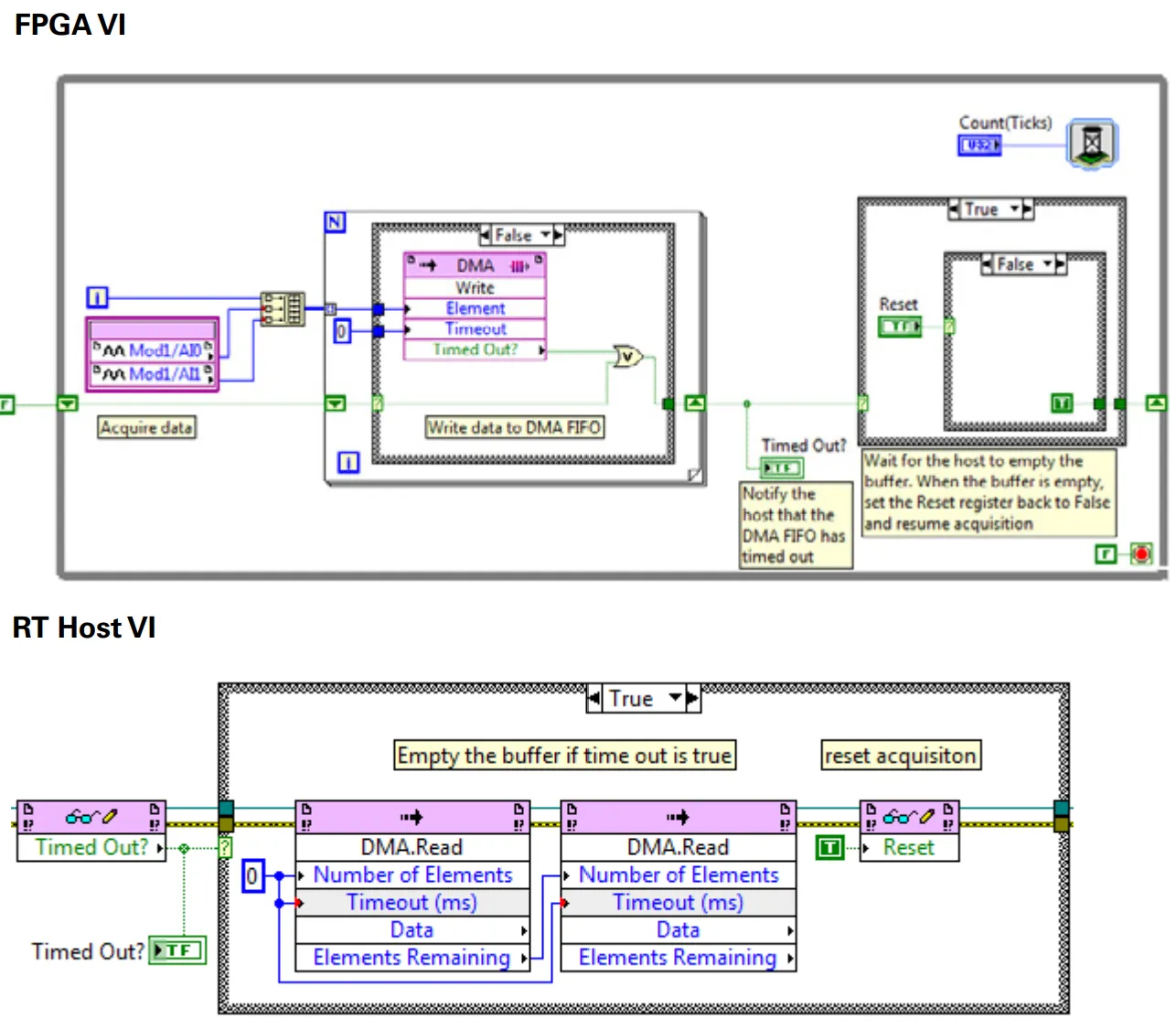Click the Or logic gate node
Viewport: 1176px width, 1030px height.
627,356
